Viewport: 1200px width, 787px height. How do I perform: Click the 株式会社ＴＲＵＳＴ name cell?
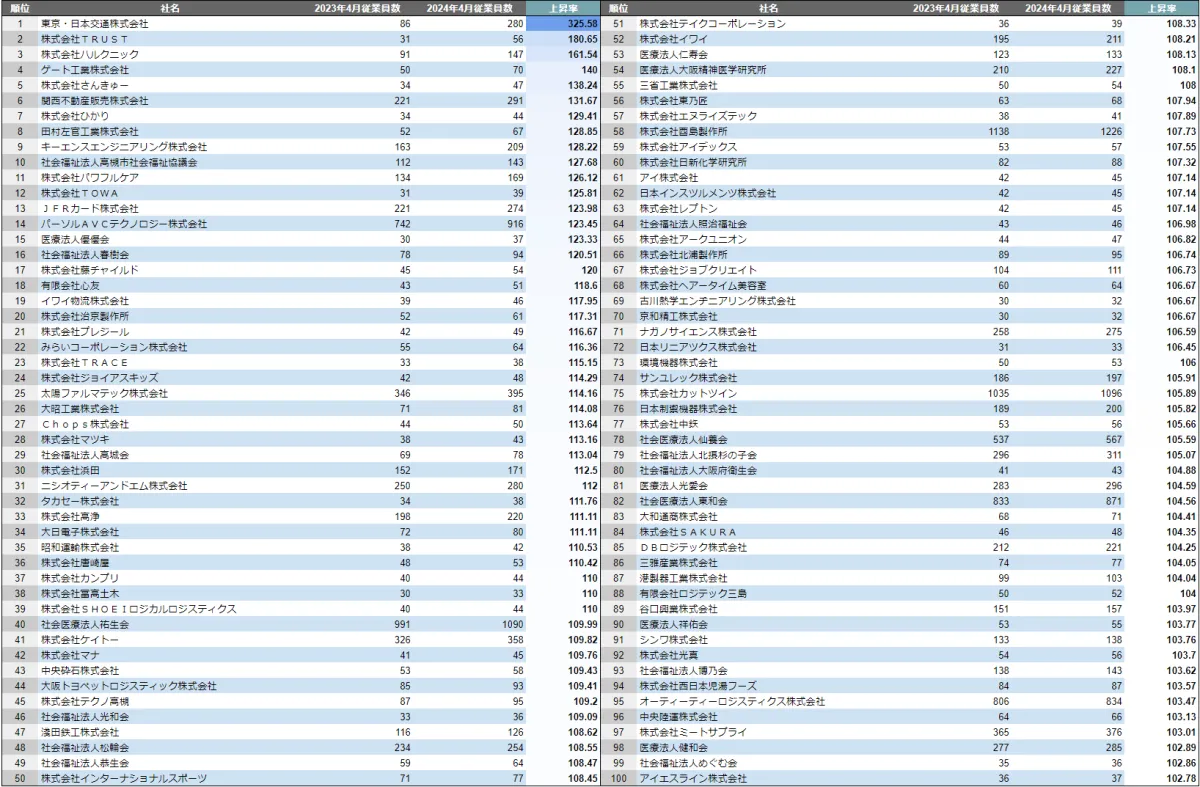pyautogui.click(x=83, y=38)
